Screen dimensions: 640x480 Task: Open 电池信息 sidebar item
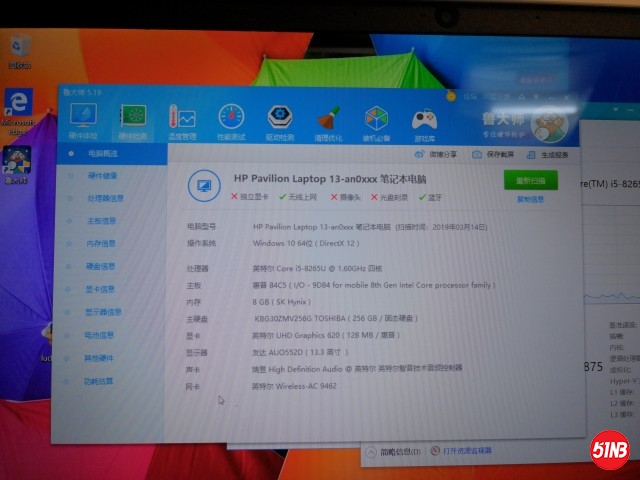click(x=101, y=335)
